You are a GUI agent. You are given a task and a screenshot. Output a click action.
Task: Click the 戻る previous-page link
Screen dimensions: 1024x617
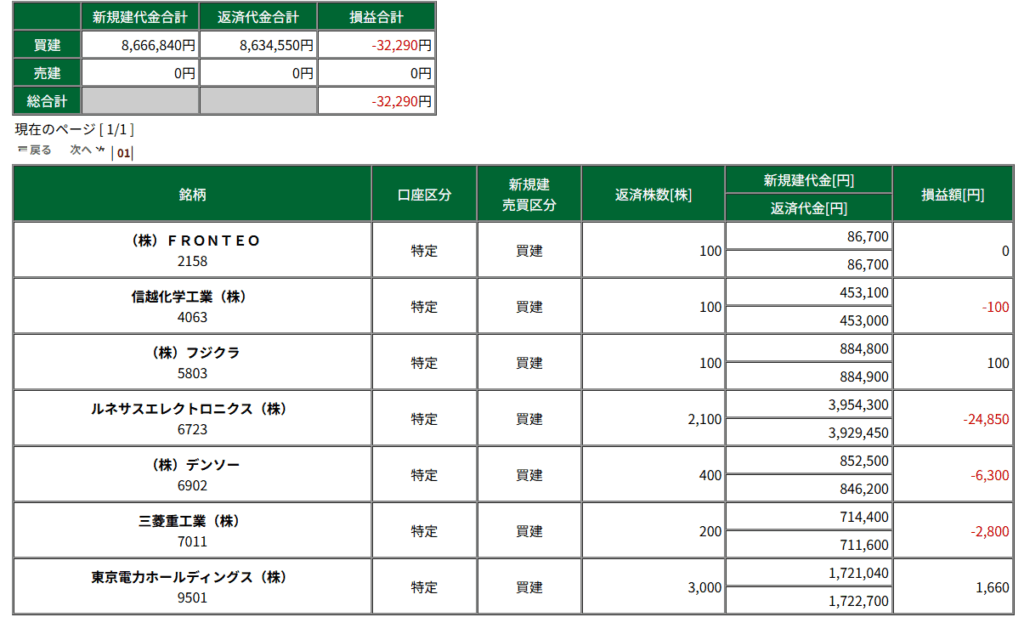pyautogui.click(x=34, y=150)
